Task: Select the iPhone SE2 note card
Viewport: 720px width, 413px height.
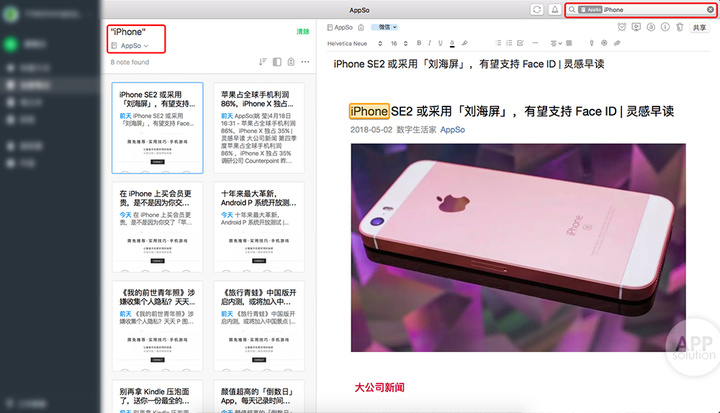Action: click(157, 128)
